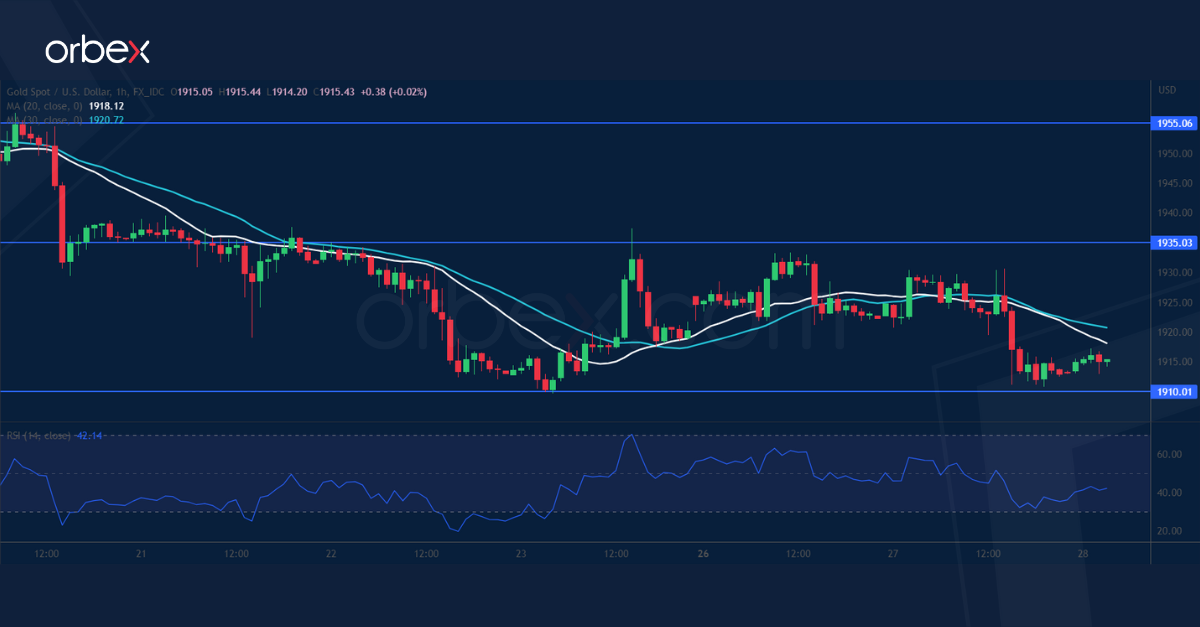Click the 1910.01 price level label
Image resolution: width=1200 pixels, height=627 pixels.
(x=1174, y=392)
